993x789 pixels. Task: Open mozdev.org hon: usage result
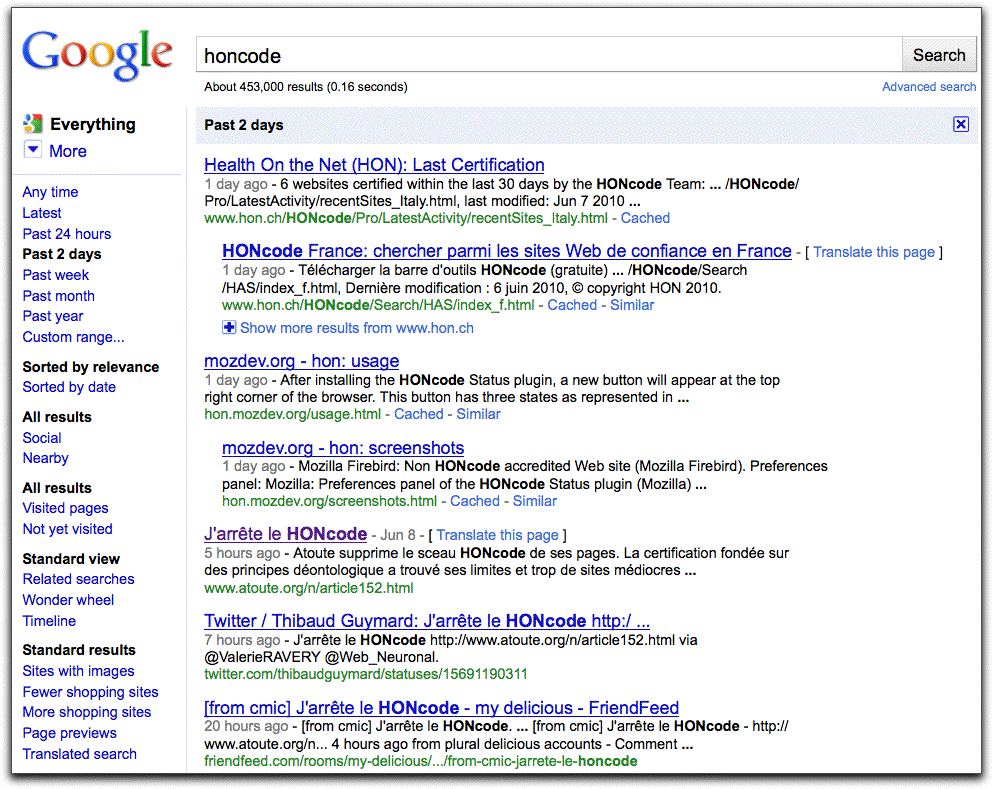tap(301, 361)
